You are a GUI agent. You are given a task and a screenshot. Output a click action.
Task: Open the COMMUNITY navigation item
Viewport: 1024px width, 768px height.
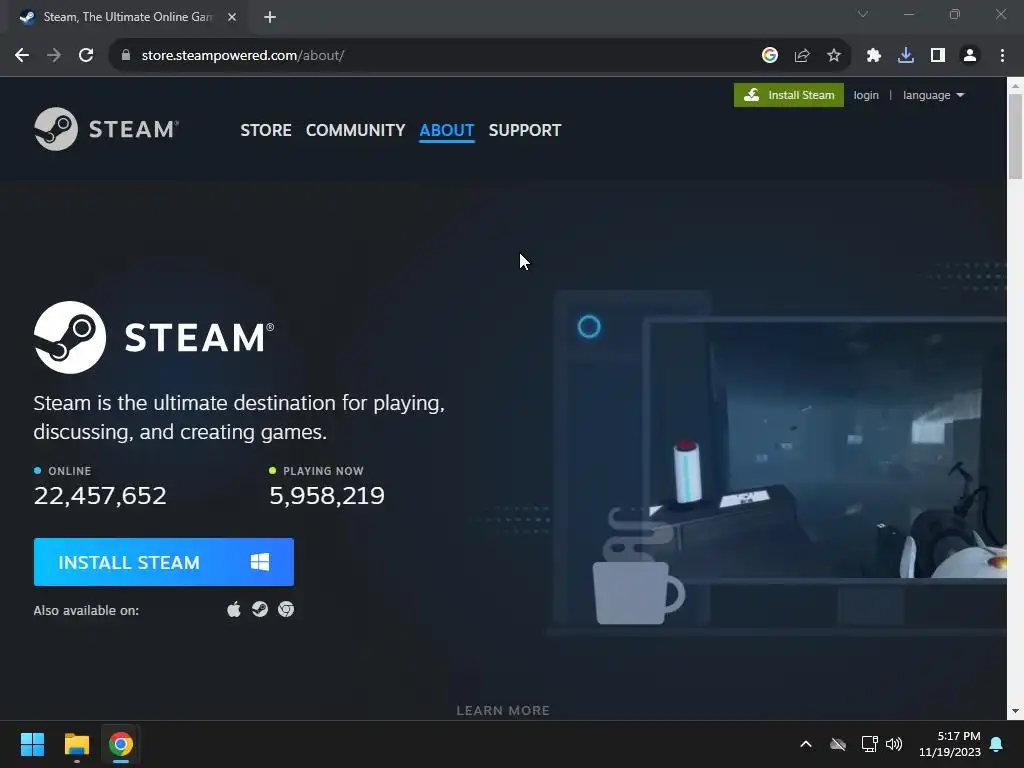click(x=355, y=130)
